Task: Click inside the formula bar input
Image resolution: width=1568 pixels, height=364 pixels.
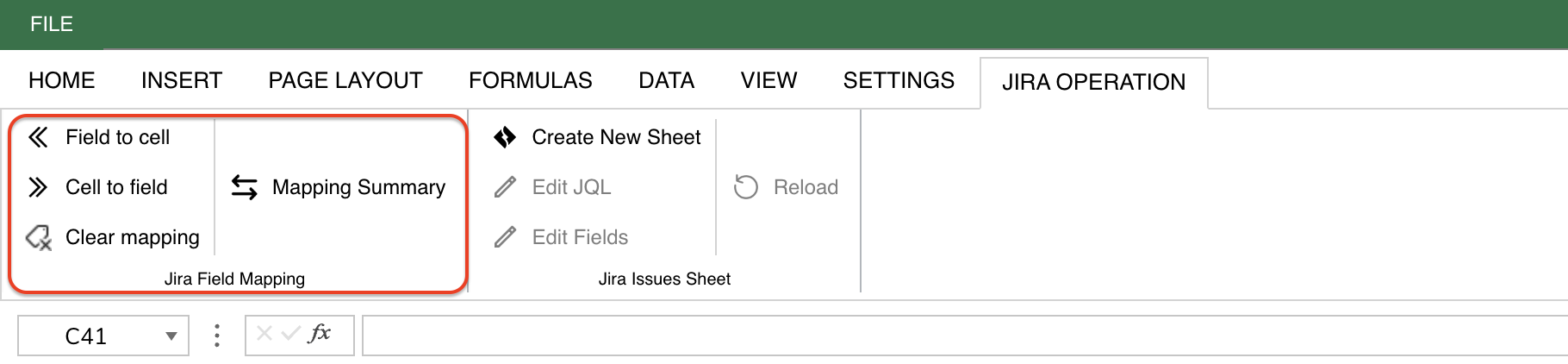Action: point(948,336)
